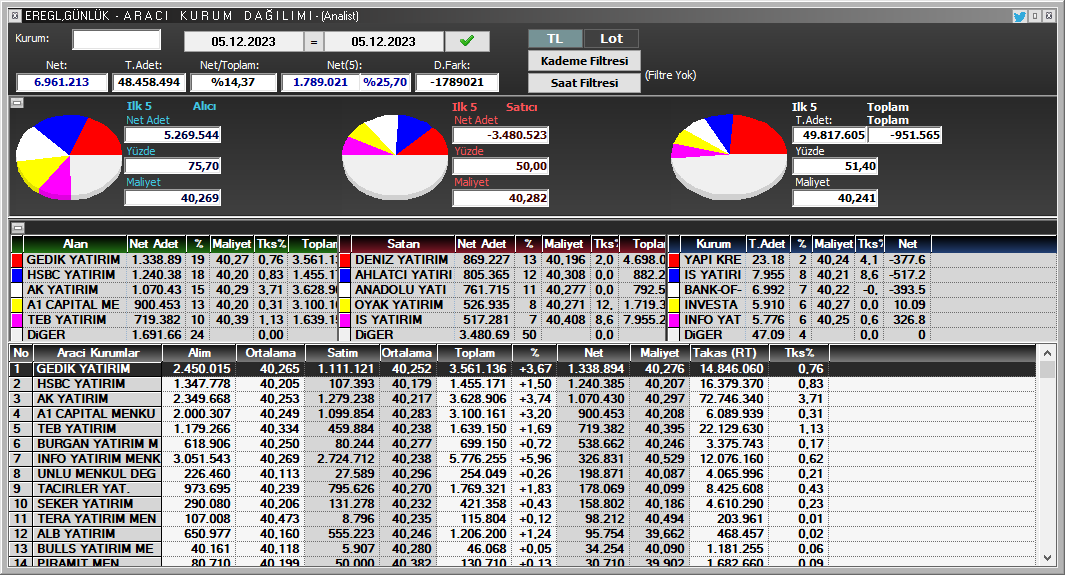Click the restore window icon beside Twitter
Screen dimensions: 1065x575
(1035, 16)
